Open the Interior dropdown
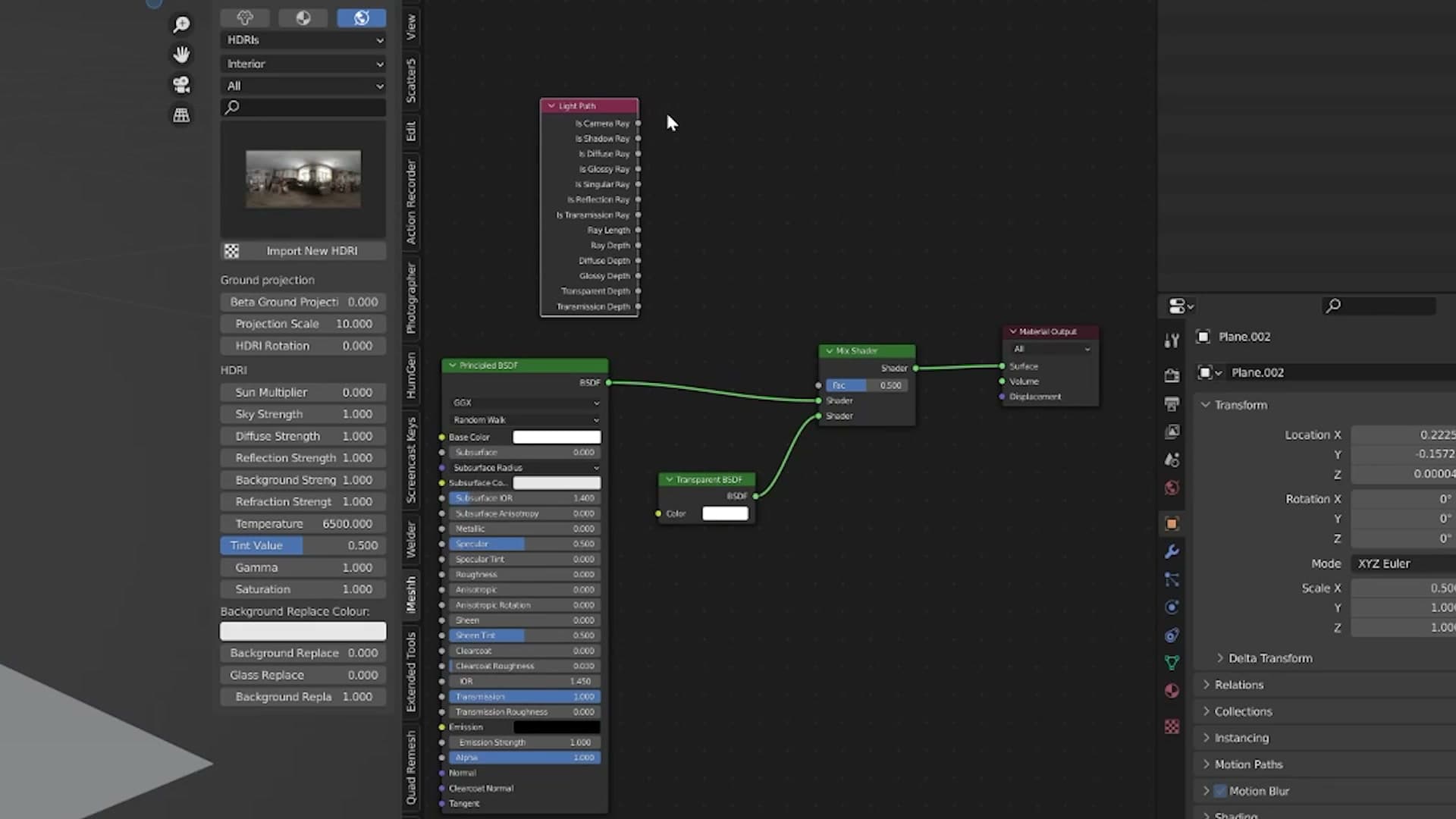The height and width of the screenshot is (819, 1456). (x=303, y=64)
